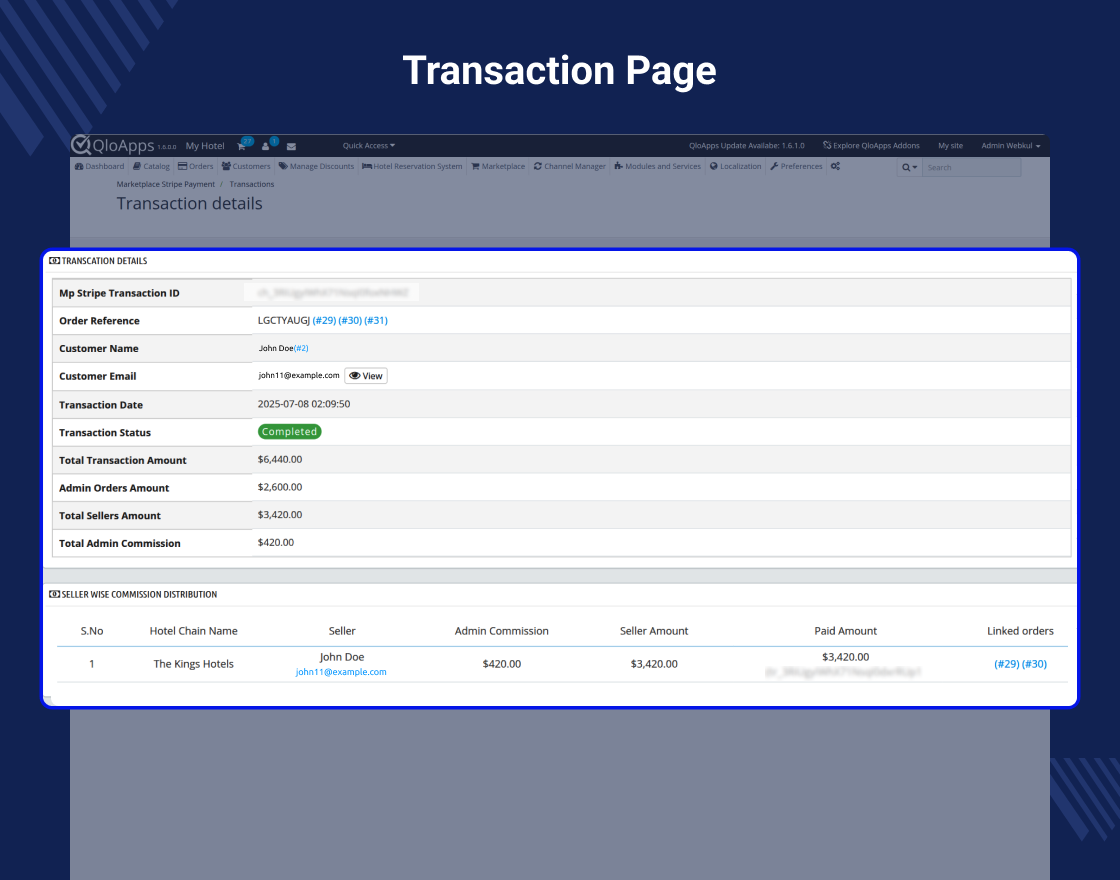Viewport: 1120px width, 880px height.
Task: Click the Paid Amount column header
Action: (845, 631)
